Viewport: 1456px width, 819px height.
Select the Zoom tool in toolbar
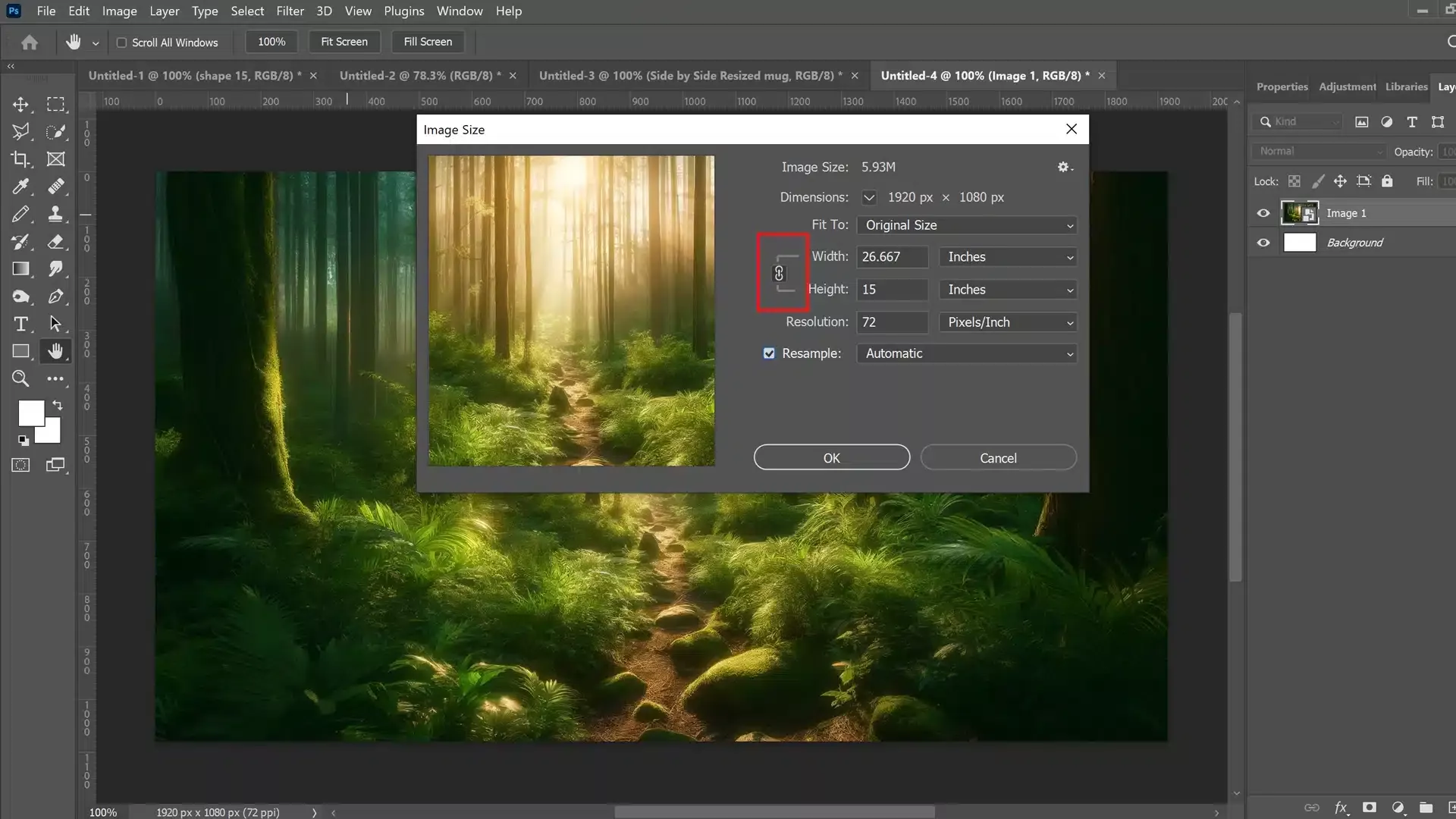tap(20, 378)
